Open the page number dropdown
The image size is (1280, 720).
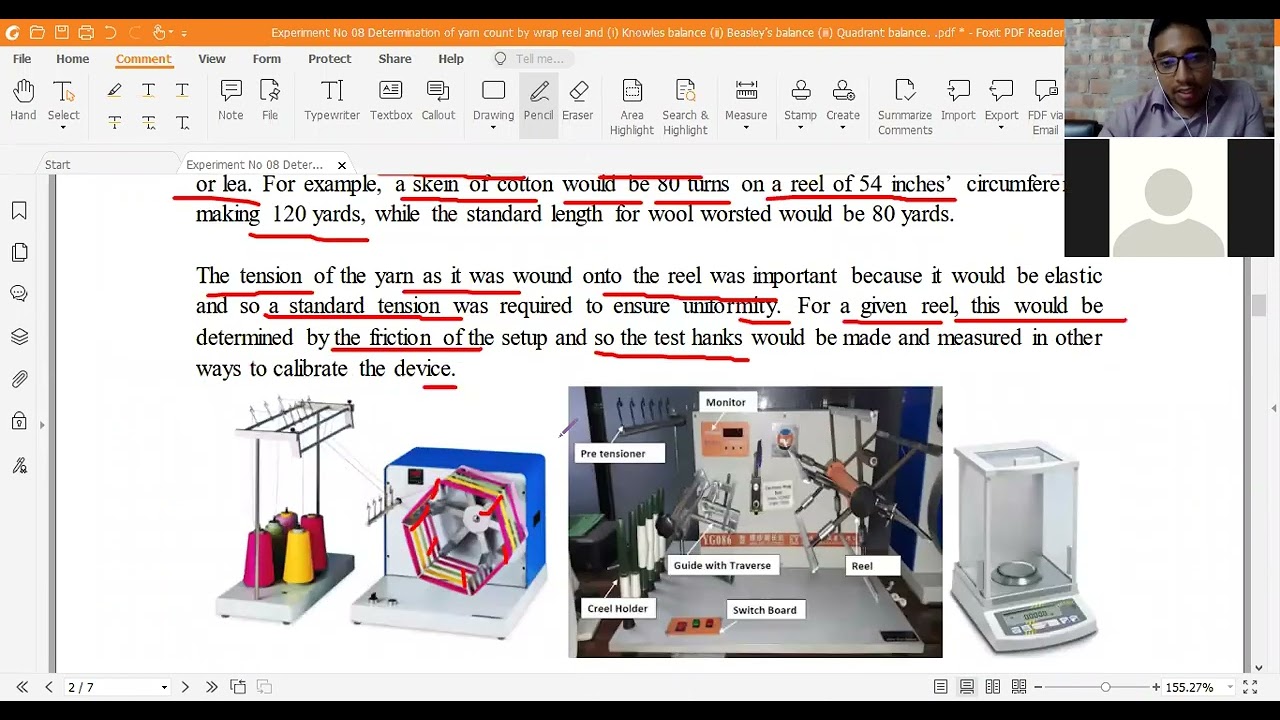click(164, 688)
